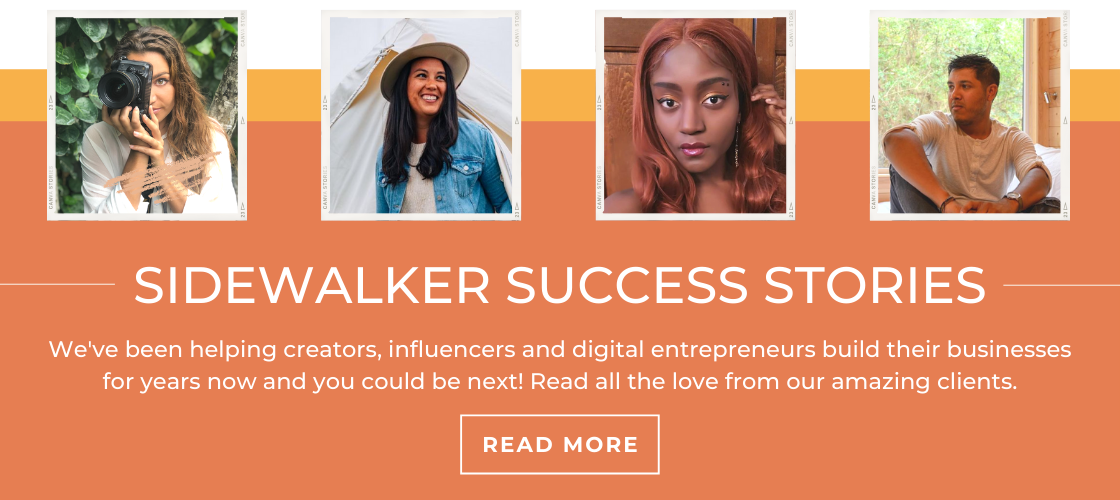Select the photo of woman holding camera
The width and height of the screenshot is (1120, 500).
tap(146, 115)
